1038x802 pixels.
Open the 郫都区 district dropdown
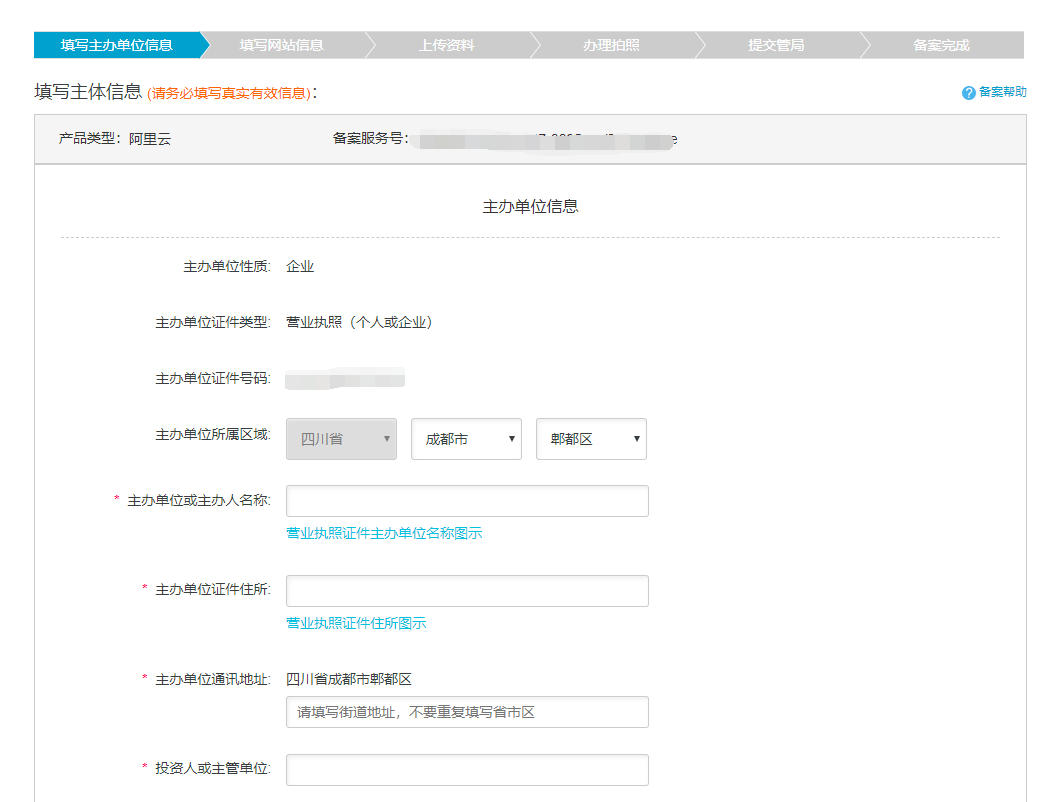point(591,438)
